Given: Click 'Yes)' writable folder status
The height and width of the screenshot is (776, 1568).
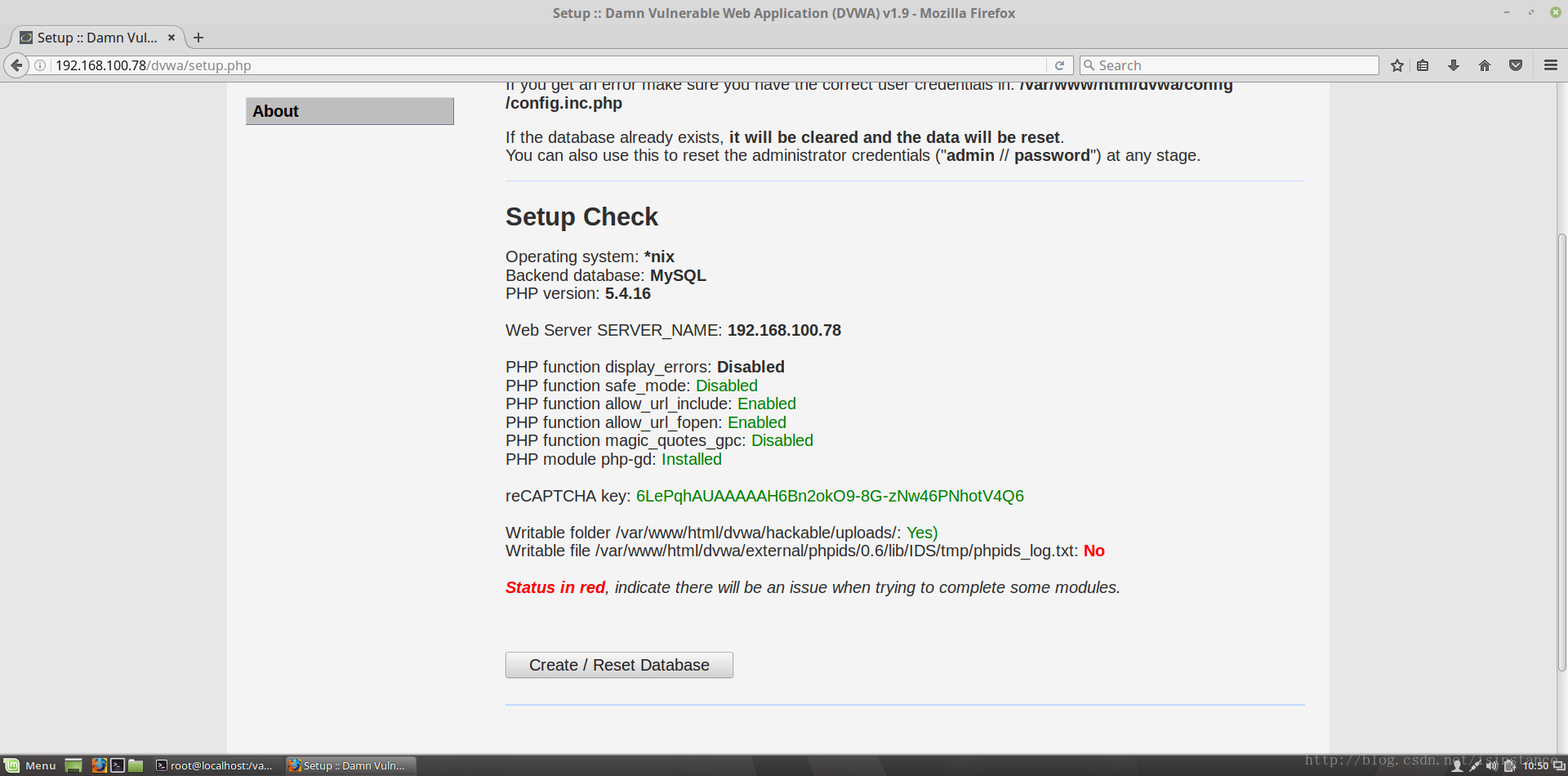Looking at the screenshot, I should coord(922,533).
